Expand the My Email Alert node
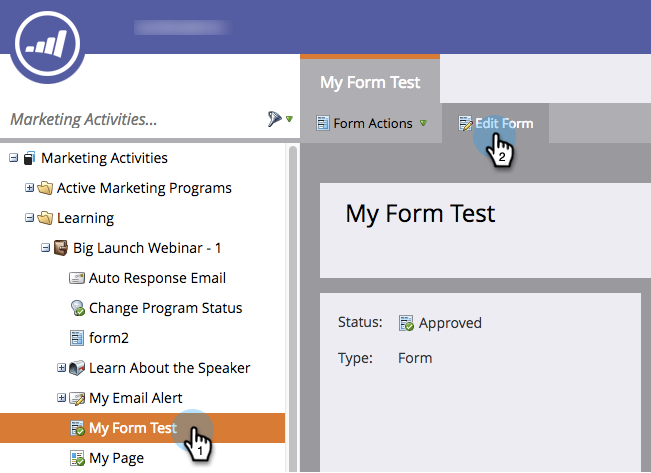Viewport: 651px width, 473px height. (x=61, y=398)
